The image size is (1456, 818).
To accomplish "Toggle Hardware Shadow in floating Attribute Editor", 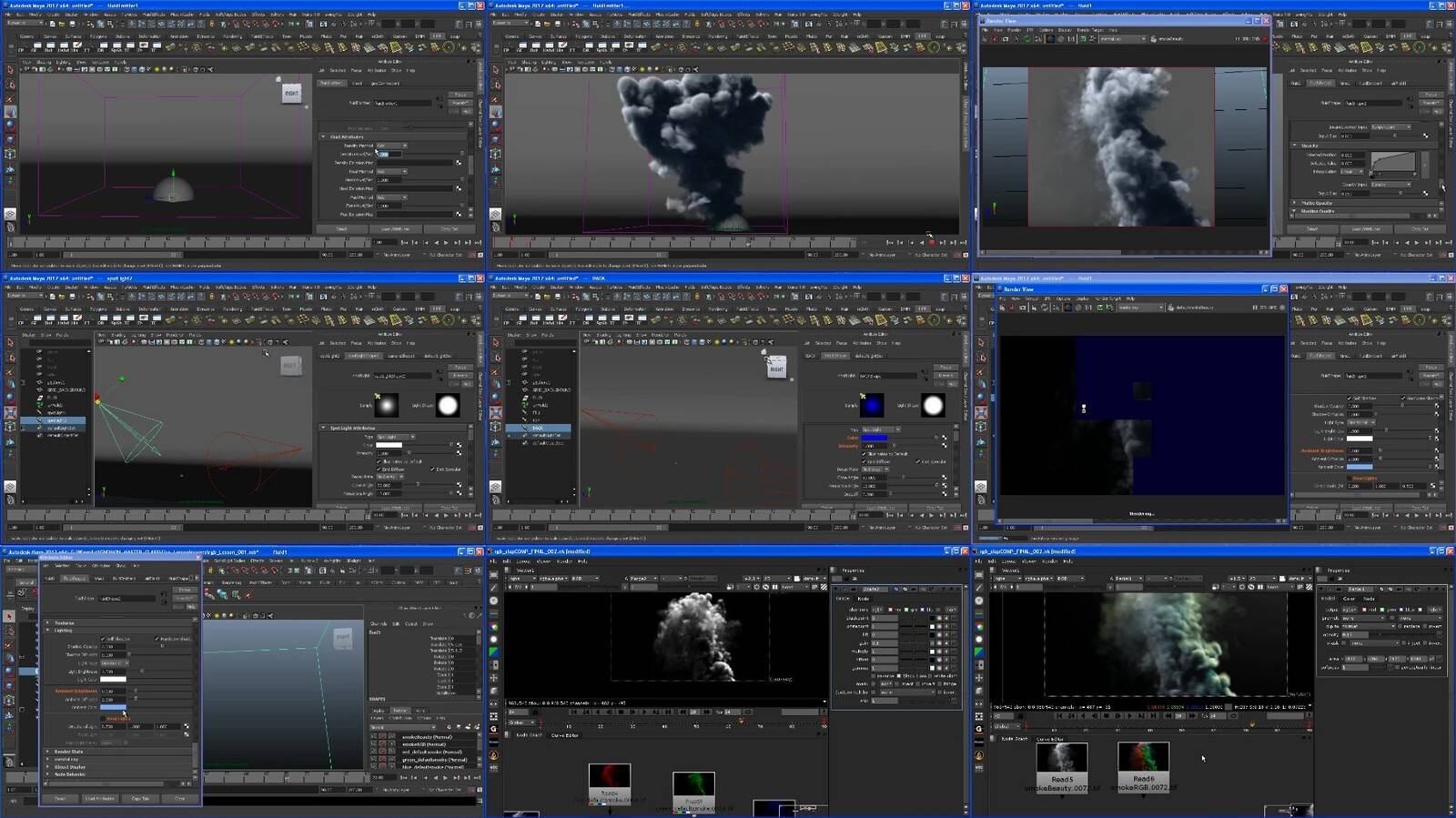I will [157, 639].
